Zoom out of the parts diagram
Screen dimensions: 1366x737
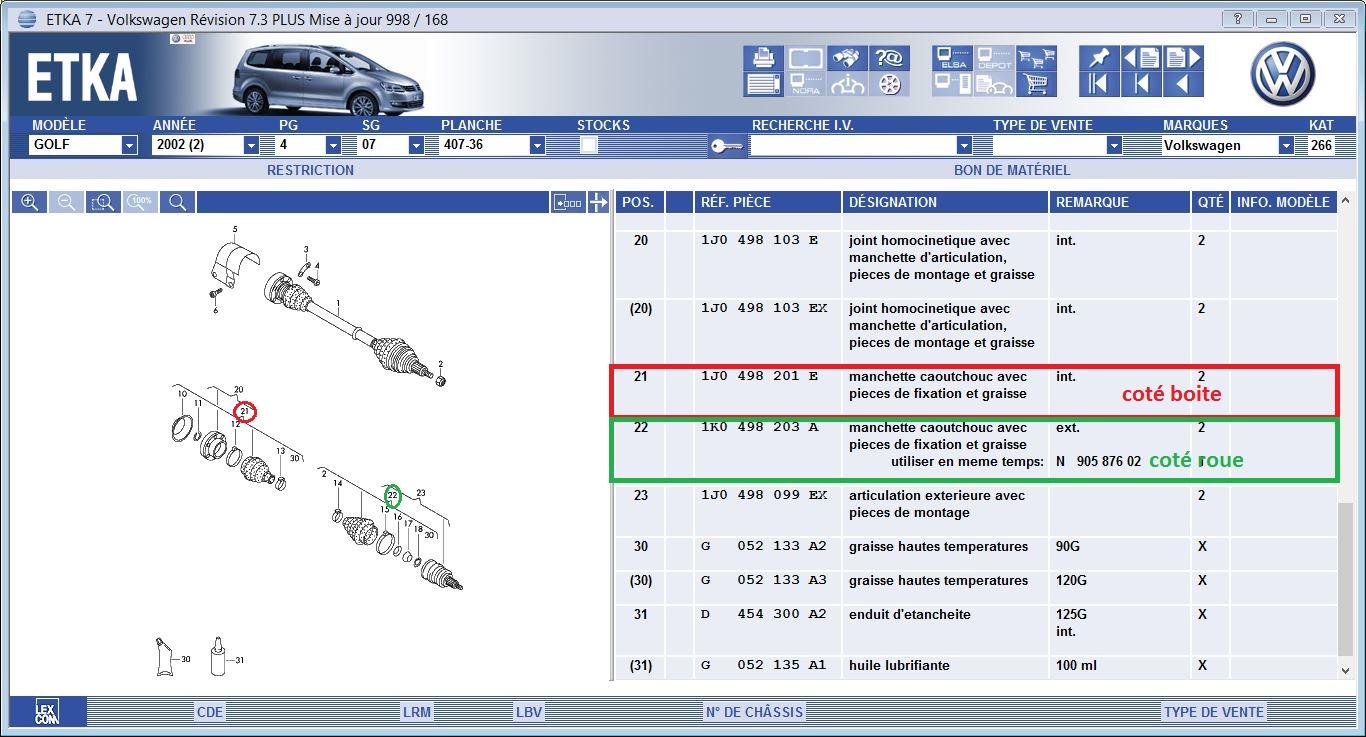coord(66,202)
